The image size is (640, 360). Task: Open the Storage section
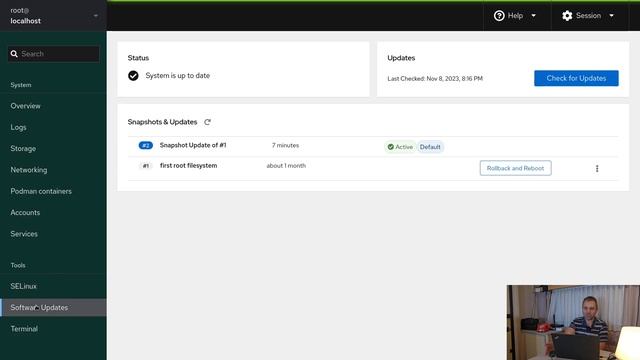[53, 149]
